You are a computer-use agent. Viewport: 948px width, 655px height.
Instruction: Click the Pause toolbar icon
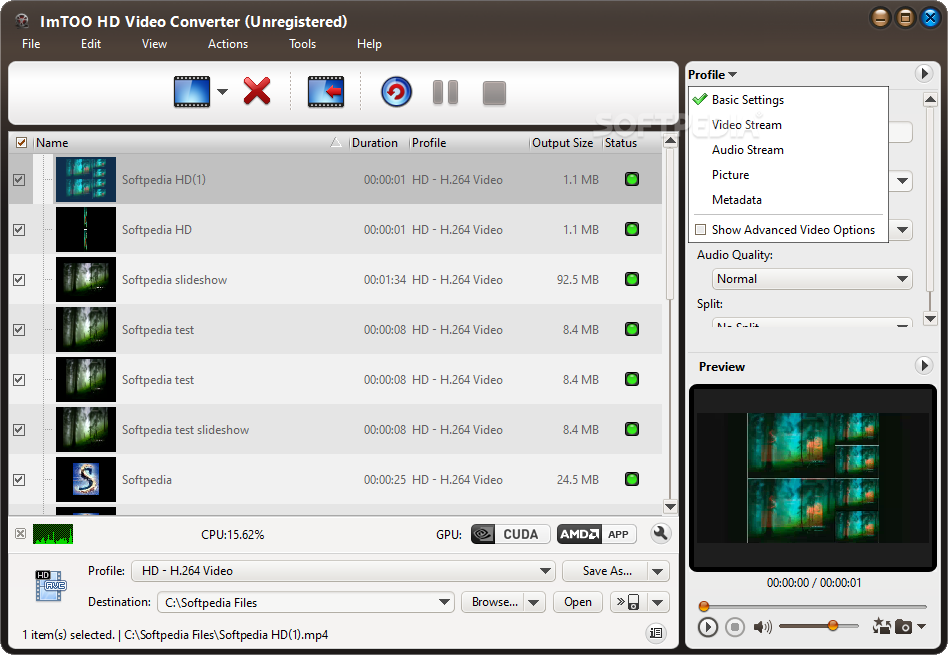[x=446, y=93]
